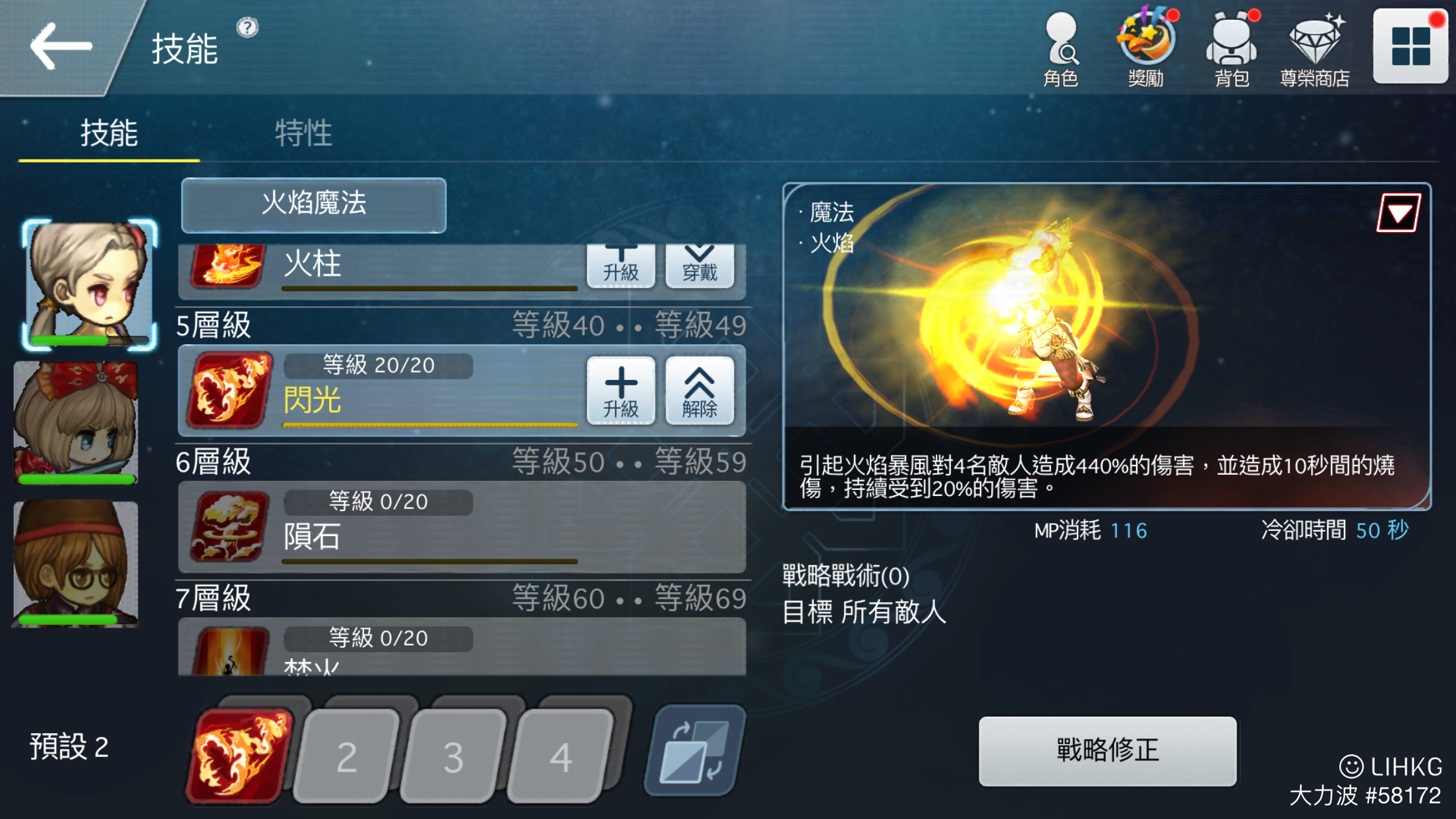Unequip 閃光 with the 解除 button
This screenshot has height=819, width=1456.
click(700, 390)
